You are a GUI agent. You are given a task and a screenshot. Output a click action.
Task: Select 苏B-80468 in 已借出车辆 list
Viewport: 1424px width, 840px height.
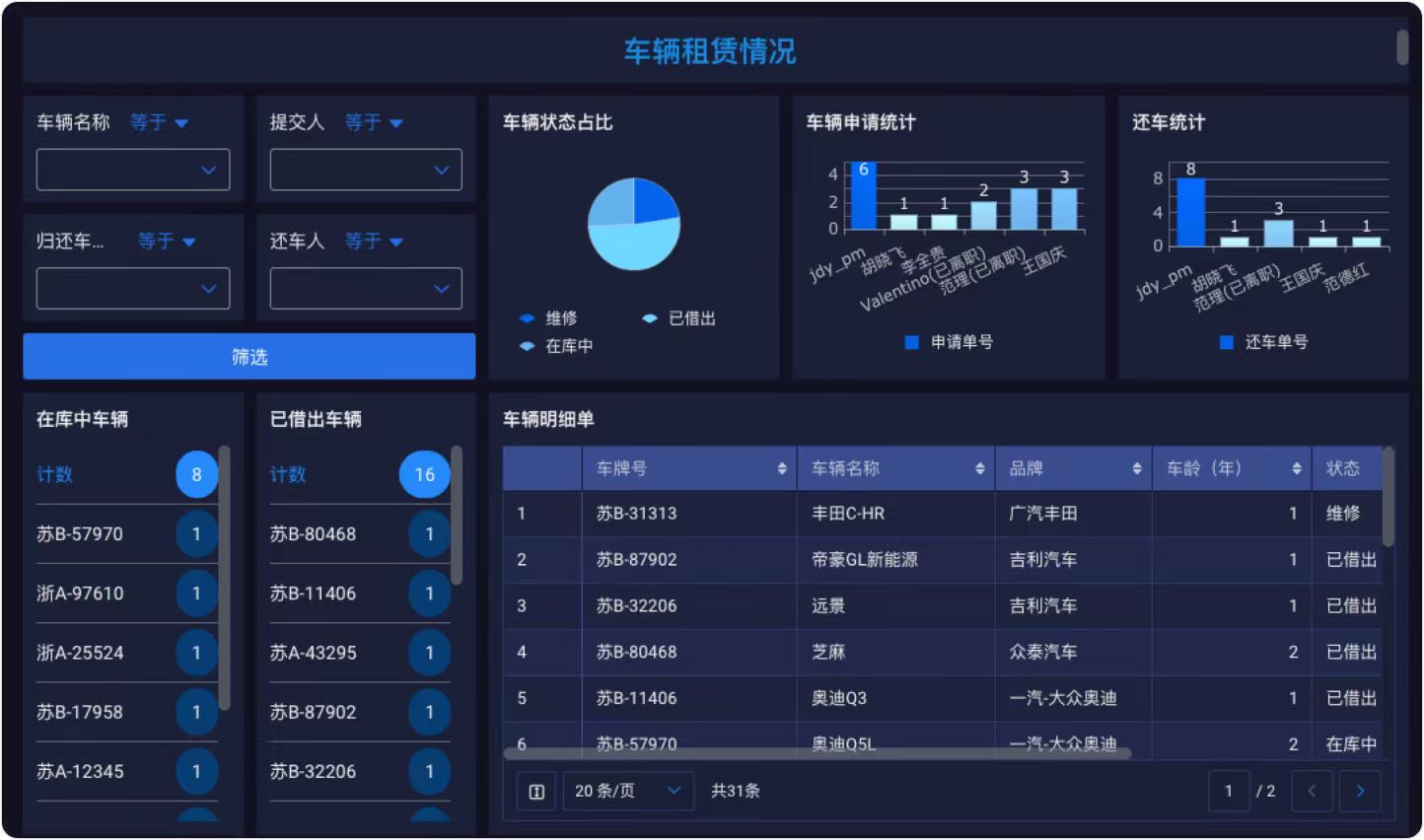360,534
